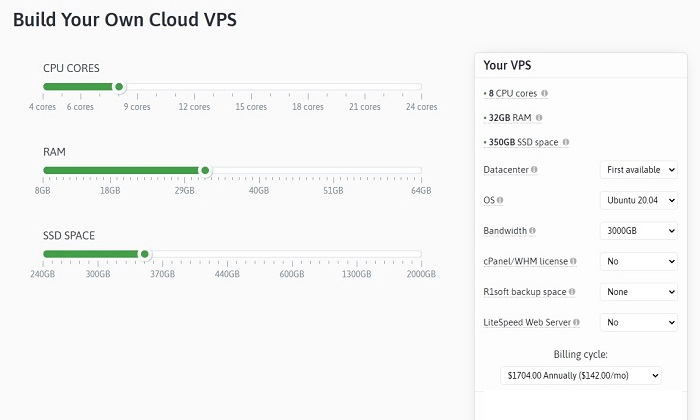The height and width of the screenshot is (420, 700).
Task: Click the LiteSpeed Web Server label link
Action: click(527, 322)
